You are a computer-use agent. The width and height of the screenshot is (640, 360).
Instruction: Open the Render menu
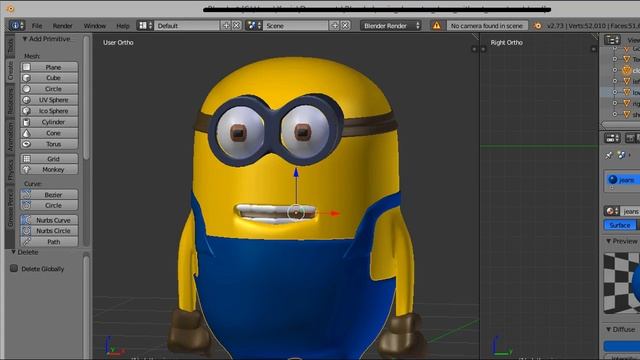[x=62, y=26]
